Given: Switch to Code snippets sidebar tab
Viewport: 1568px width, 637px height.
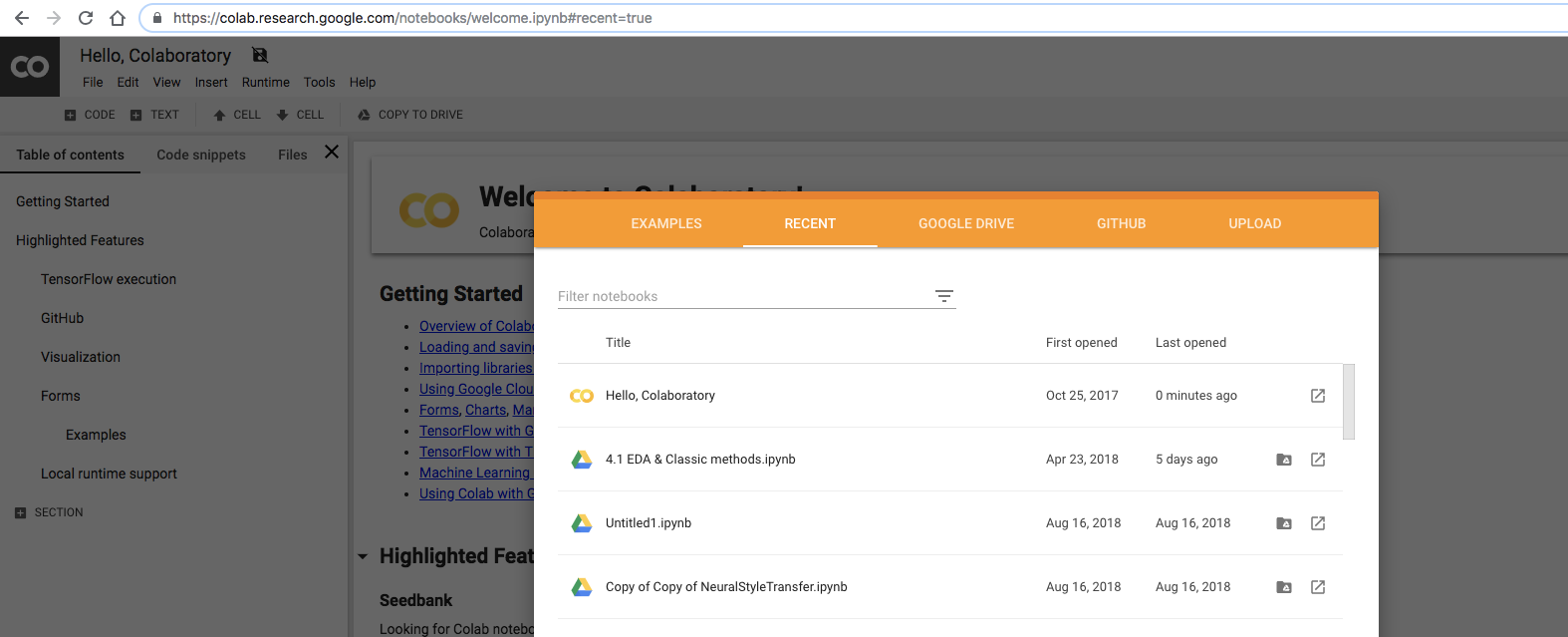Looking at the screenshot, I should [x=201, y=155].
